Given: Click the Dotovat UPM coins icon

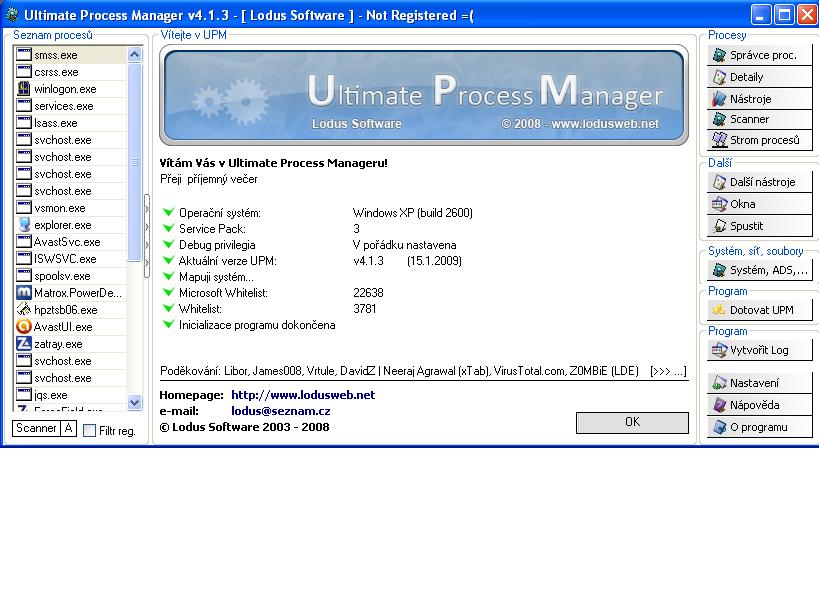Looking at the screenshot, I should [x=719, y=310].
